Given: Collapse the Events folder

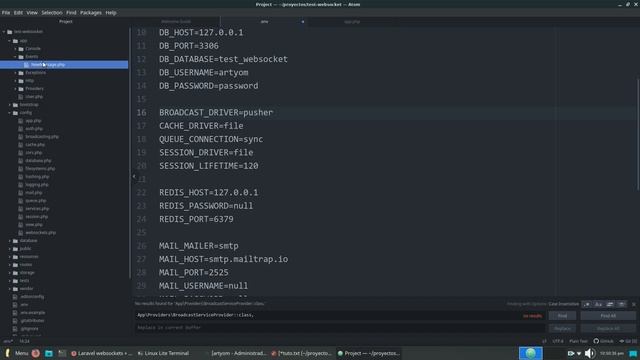Looking at the screenshot, I should 16,57.
